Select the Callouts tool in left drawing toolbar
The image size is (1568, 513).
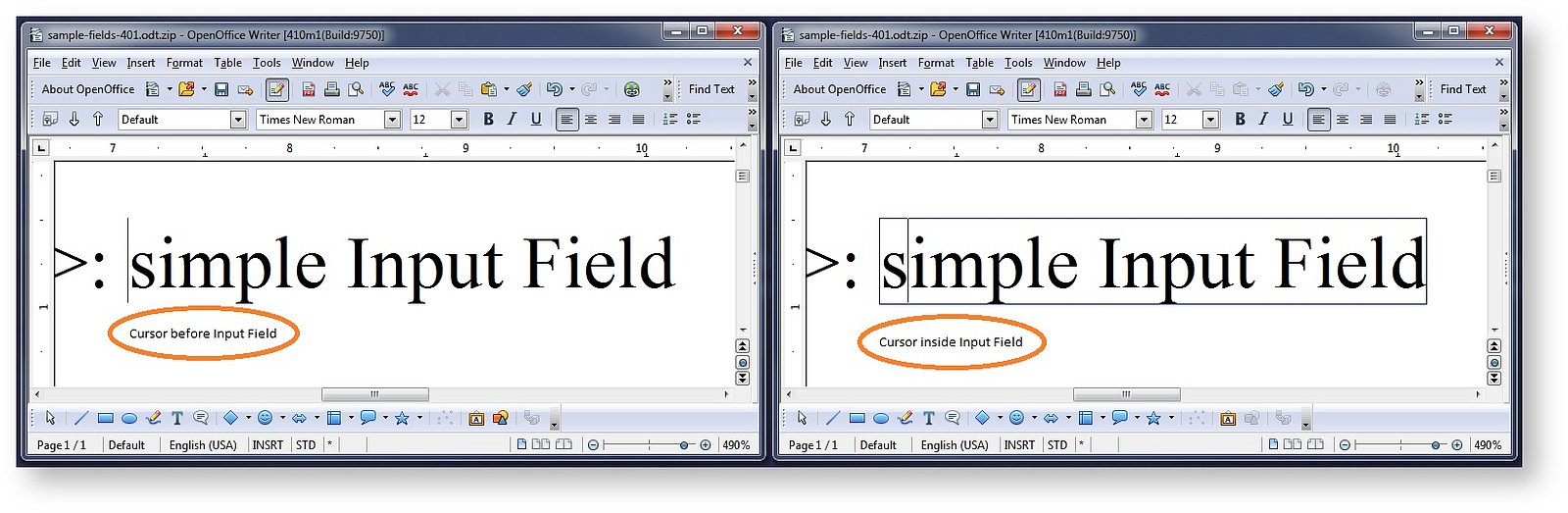[x=201, y=418]
